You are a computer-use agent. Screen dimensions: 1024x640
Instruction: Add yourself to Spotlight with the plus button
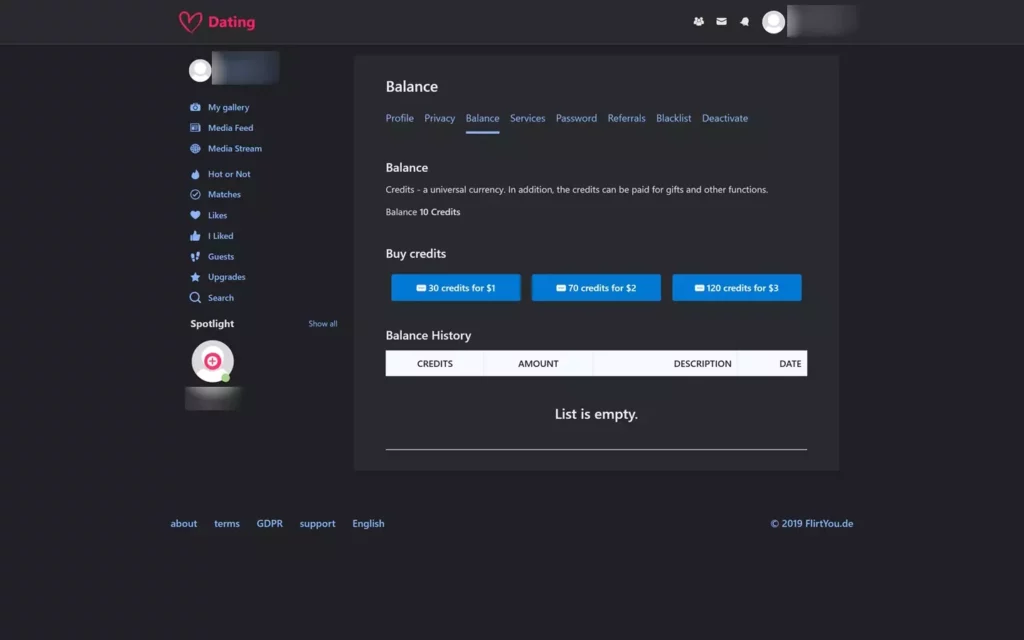tap(212, 360)
